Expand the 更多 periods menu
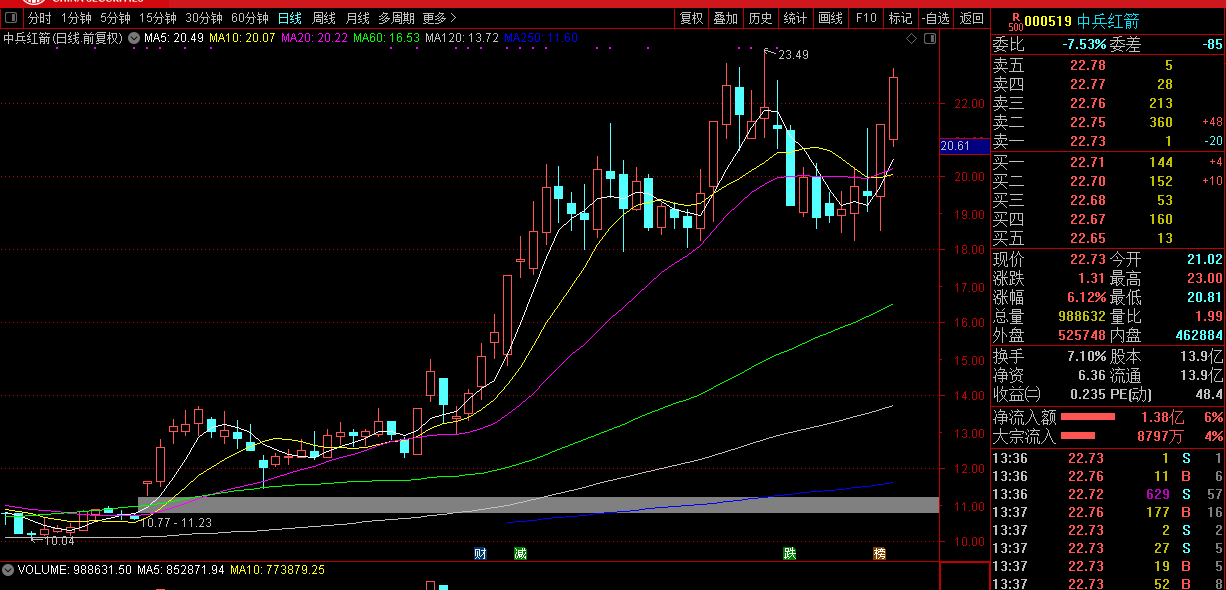1226x590 pixels. click(439, 18)
